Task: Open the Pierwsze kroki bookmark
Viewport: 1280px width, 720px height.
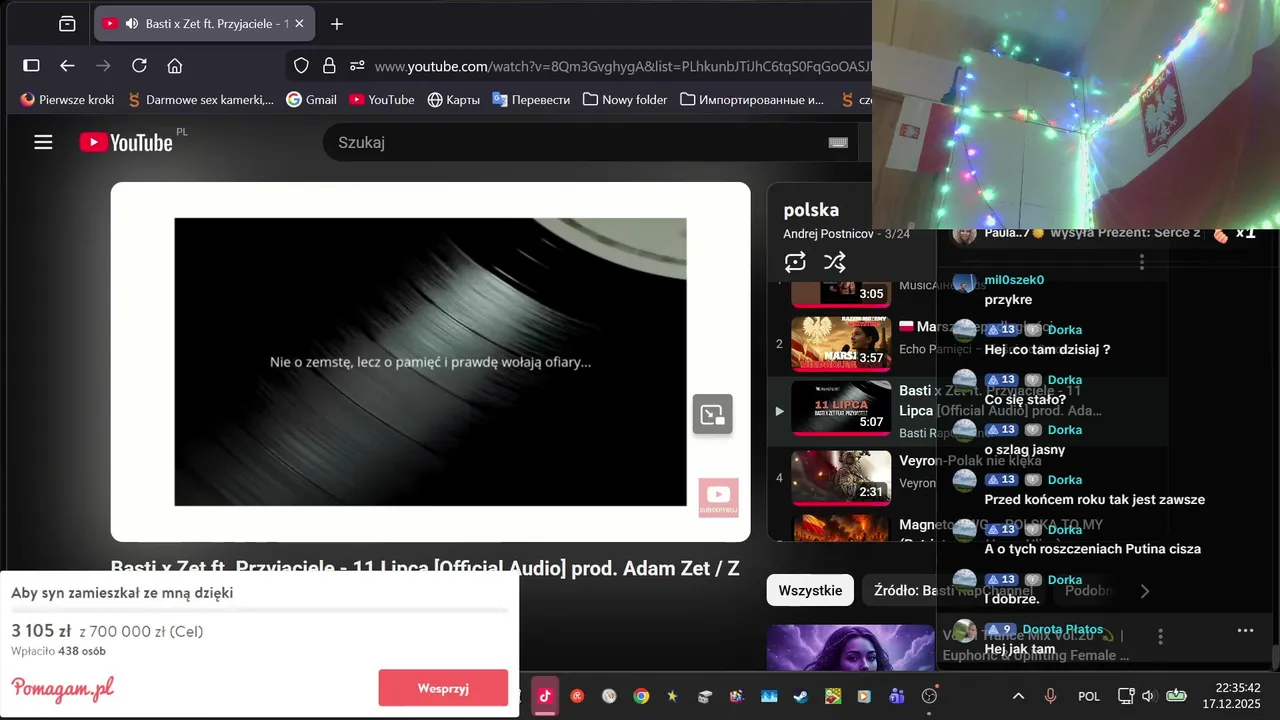Action: pos(67,100)
